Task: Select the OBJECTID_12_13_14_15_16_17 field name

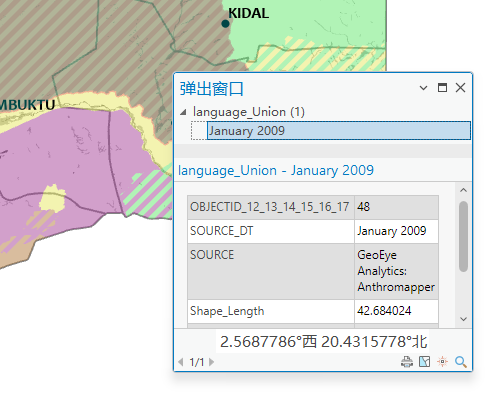Action: (x=271, y=207)
